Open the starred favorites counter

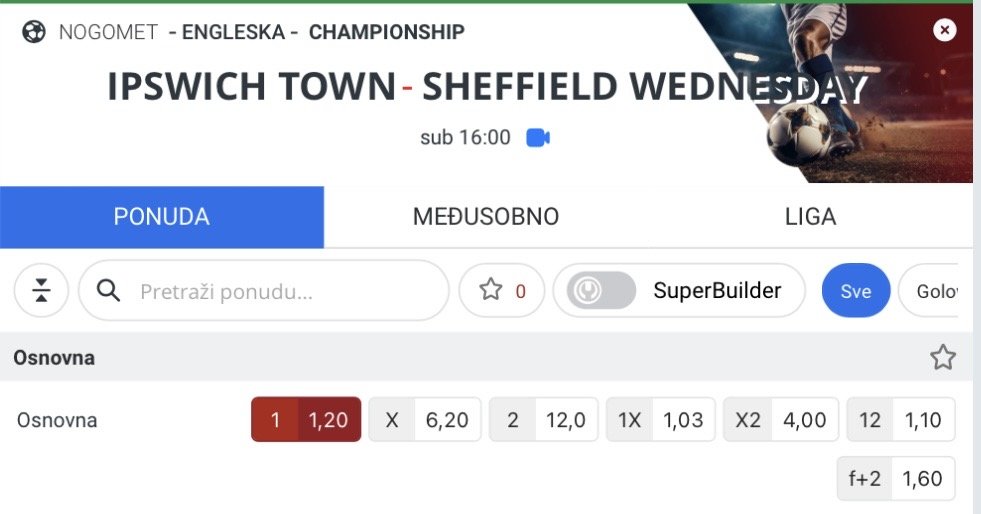pos(502,291)
